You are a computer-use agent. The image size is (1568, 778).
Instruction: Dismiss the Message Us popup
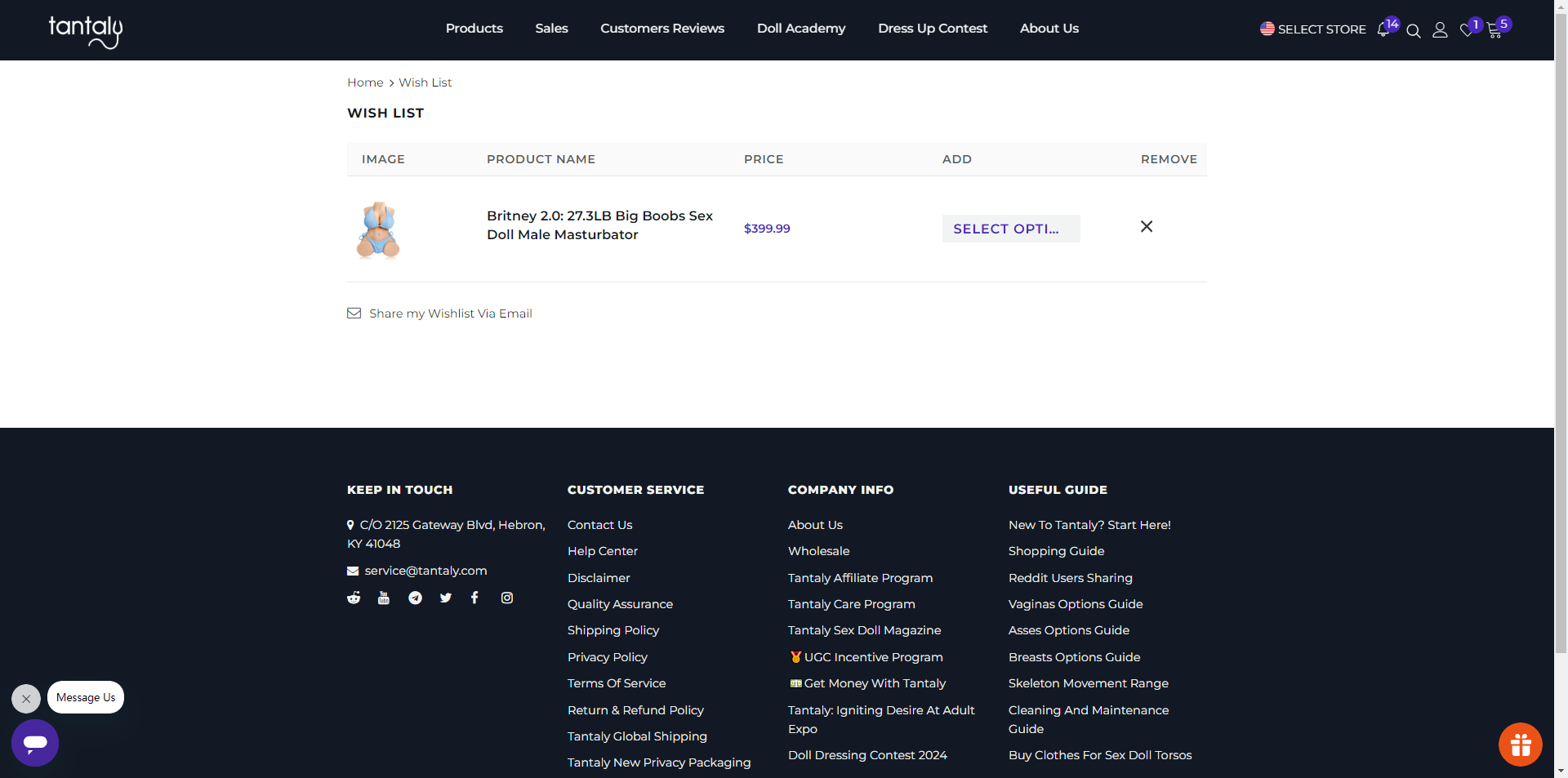pyautogui.click(x=26, y=699)
